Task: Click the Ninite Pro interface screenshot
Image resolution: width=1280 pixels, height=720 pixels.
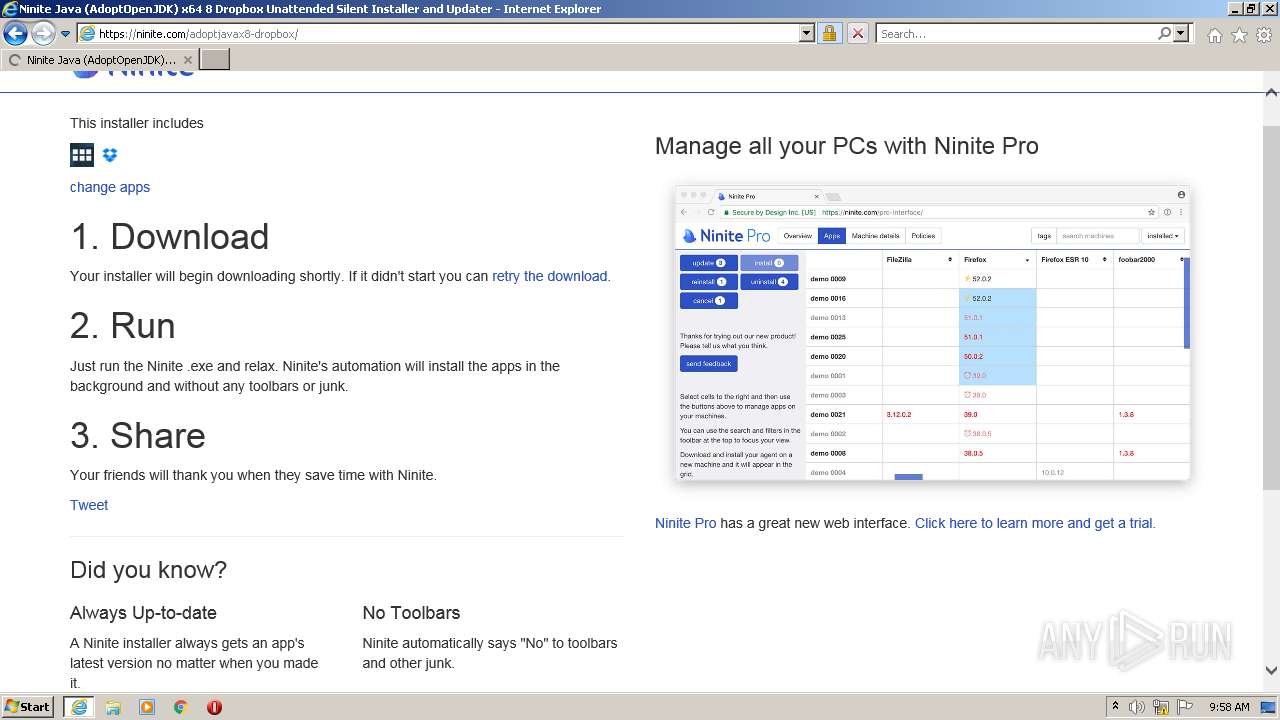Action: 932,334
